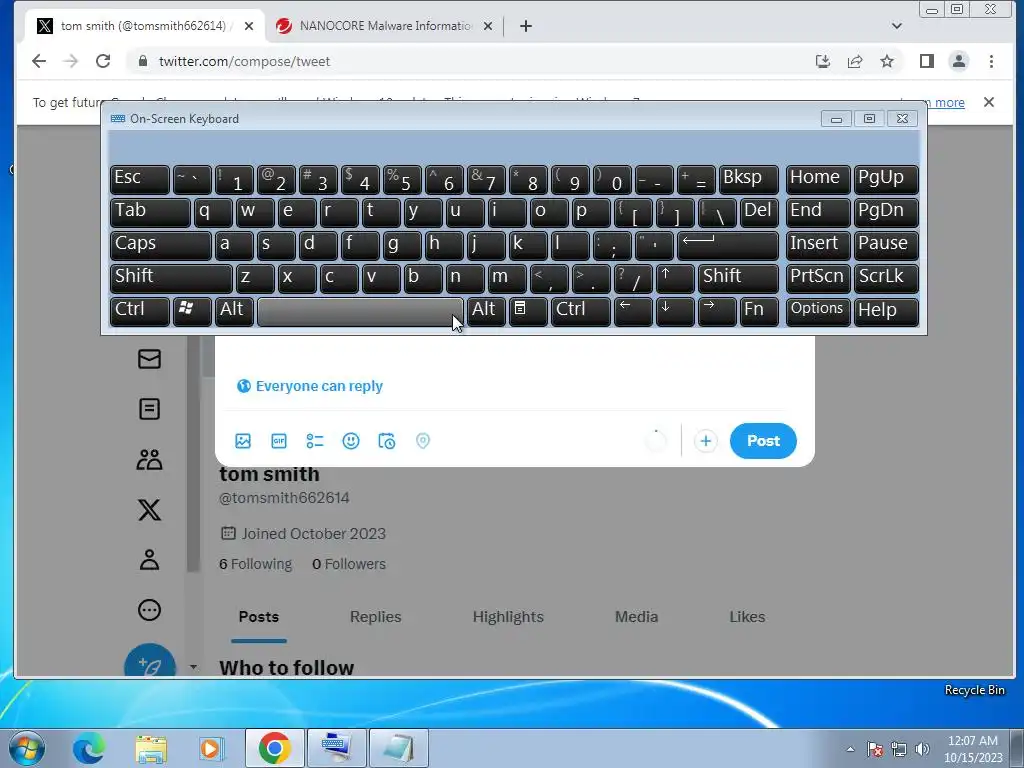Dismiss the Chrome update info bar
Screen dimensions: 1024x768
(x=989, y=102)
